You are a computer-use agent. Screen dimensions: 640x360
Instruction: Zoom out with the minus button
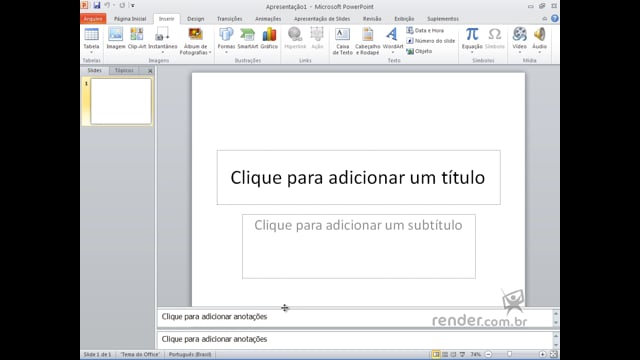point(488,354)
